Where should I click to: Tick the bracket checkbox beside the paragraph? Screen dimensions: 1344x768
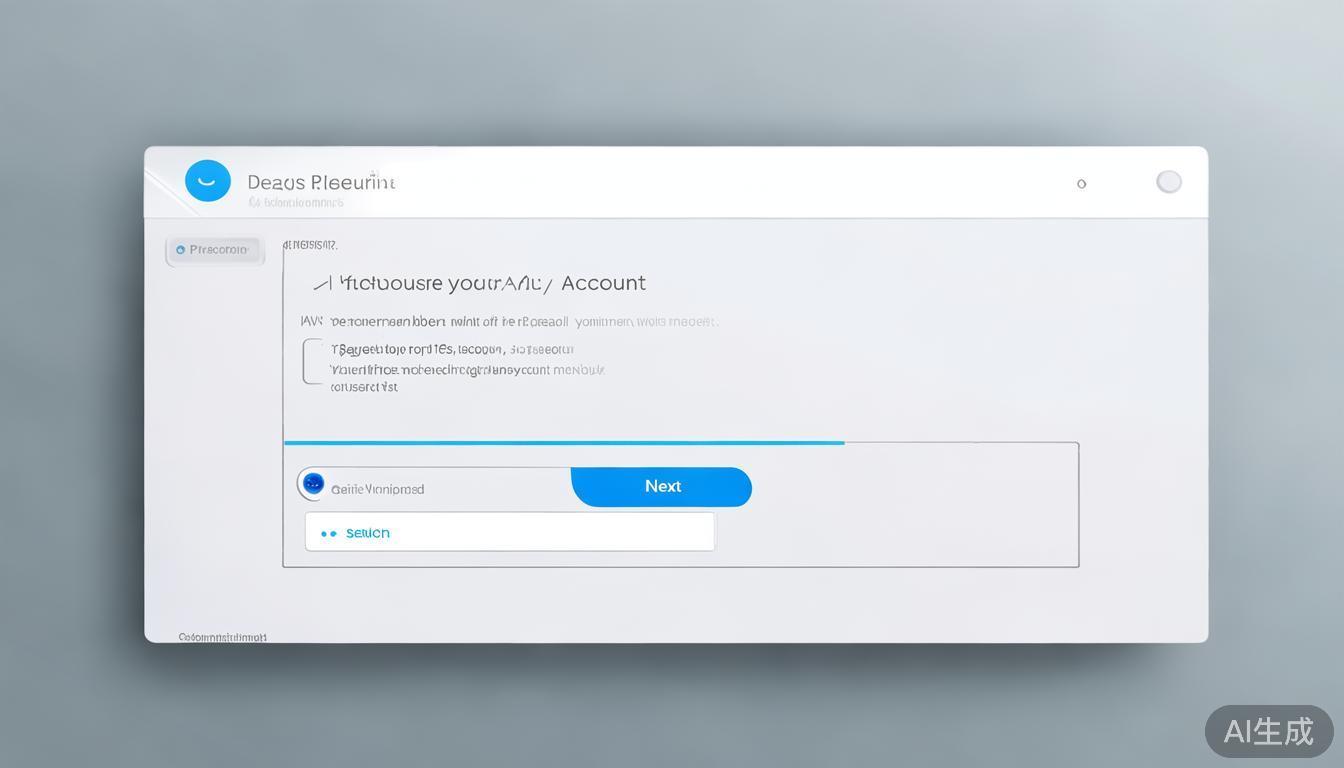point(312,362)
